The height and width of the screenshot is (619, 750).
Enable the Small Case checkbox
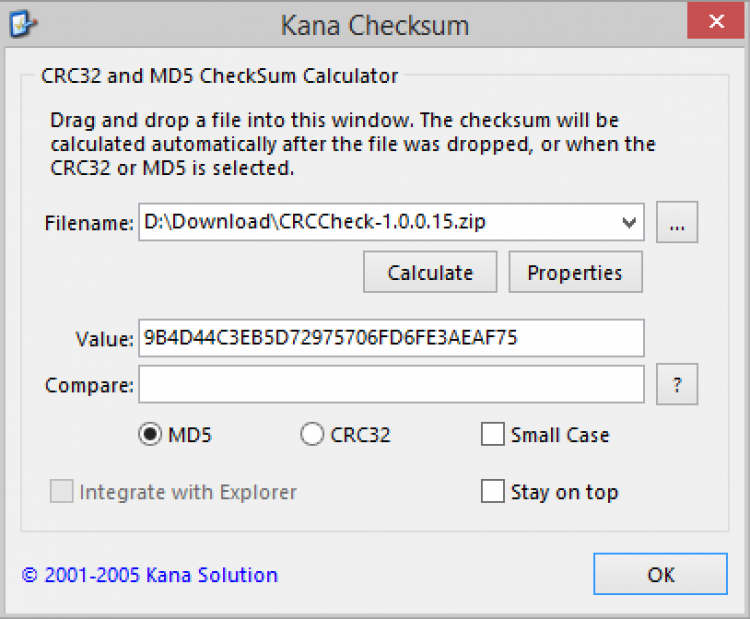(492, 435)
